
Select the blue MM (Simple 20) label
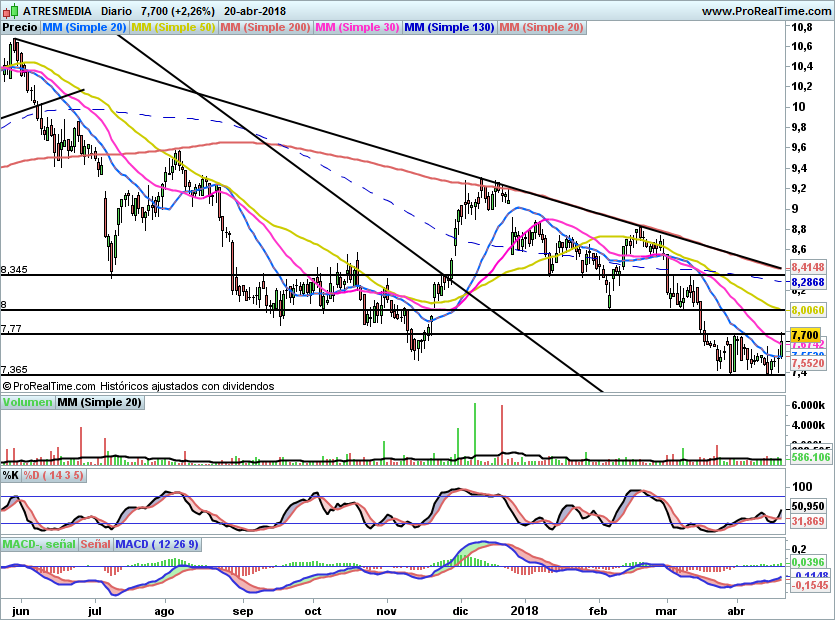point(84,28)
